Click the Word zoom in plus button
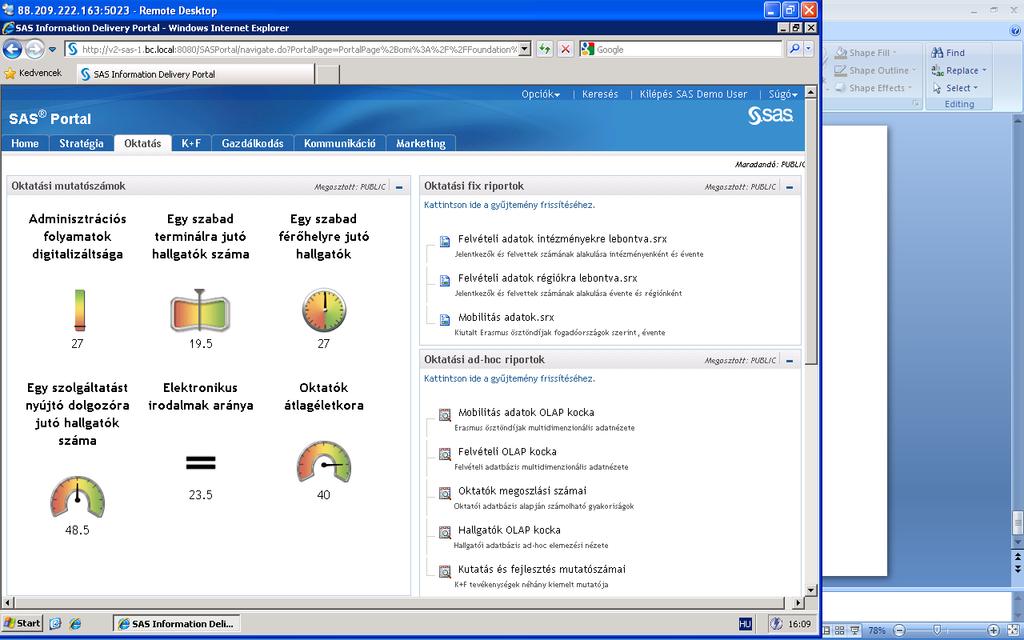 (993, 630)
